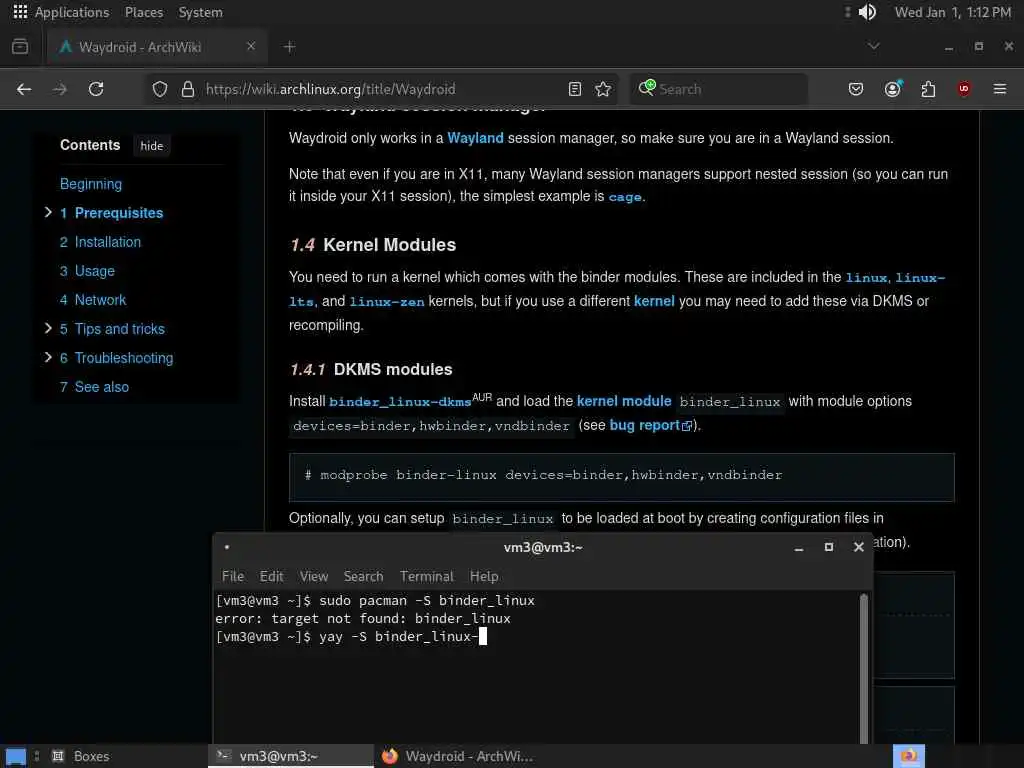Click the padlock site security icon

188,89
